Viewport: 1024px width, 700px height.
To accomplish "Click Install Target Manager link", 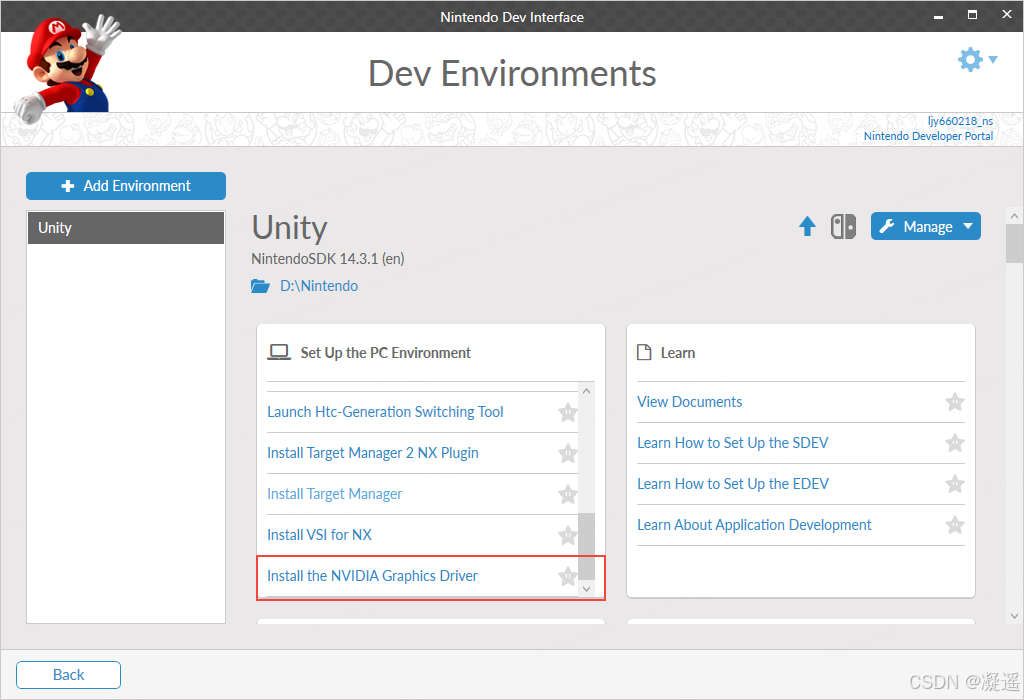I will click(x=334, y=494).
